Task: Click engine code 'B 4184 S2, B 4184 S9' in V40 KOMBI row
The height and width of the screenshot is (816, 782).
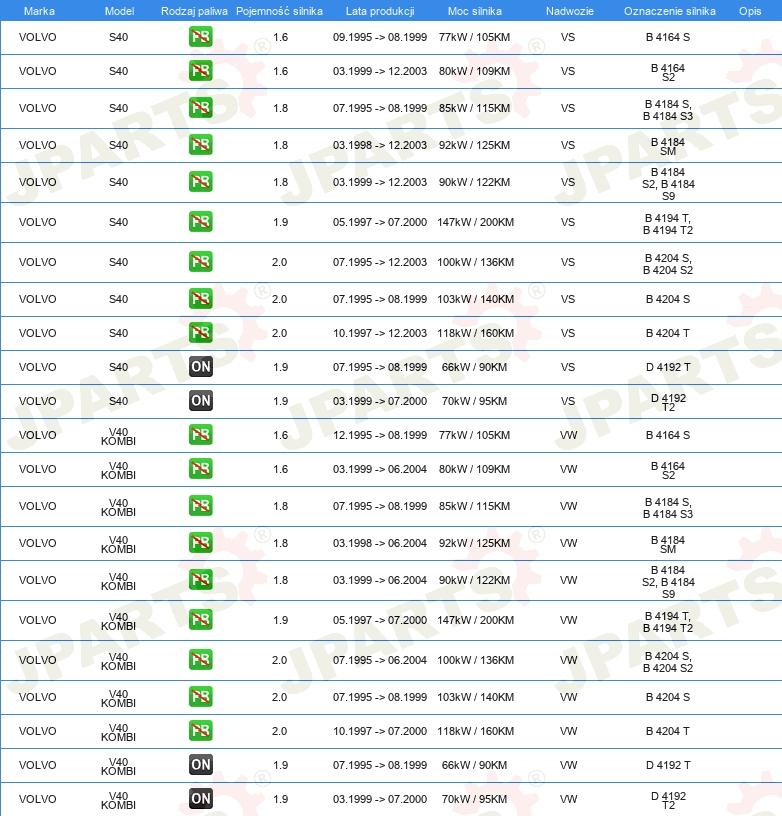Action: coord(668,582)
